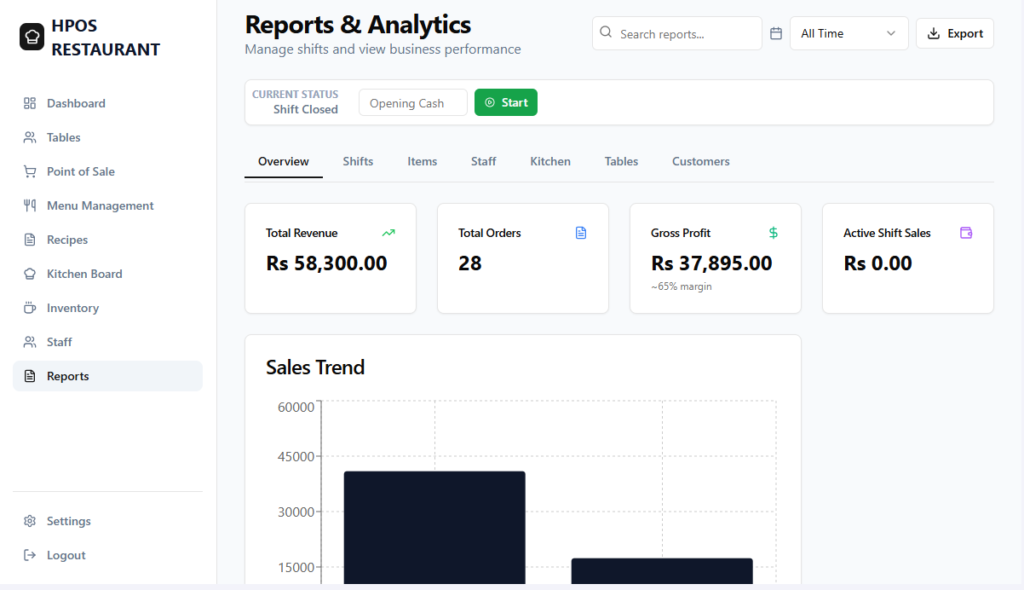Click the Opening Cash input field

click(412, 102)
